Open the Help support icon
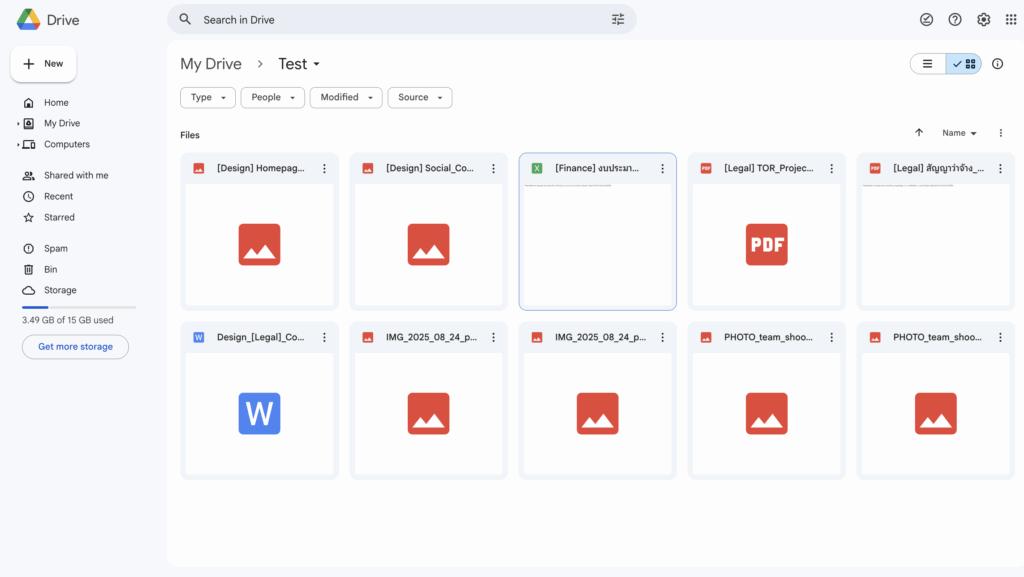 pos(955,20)
